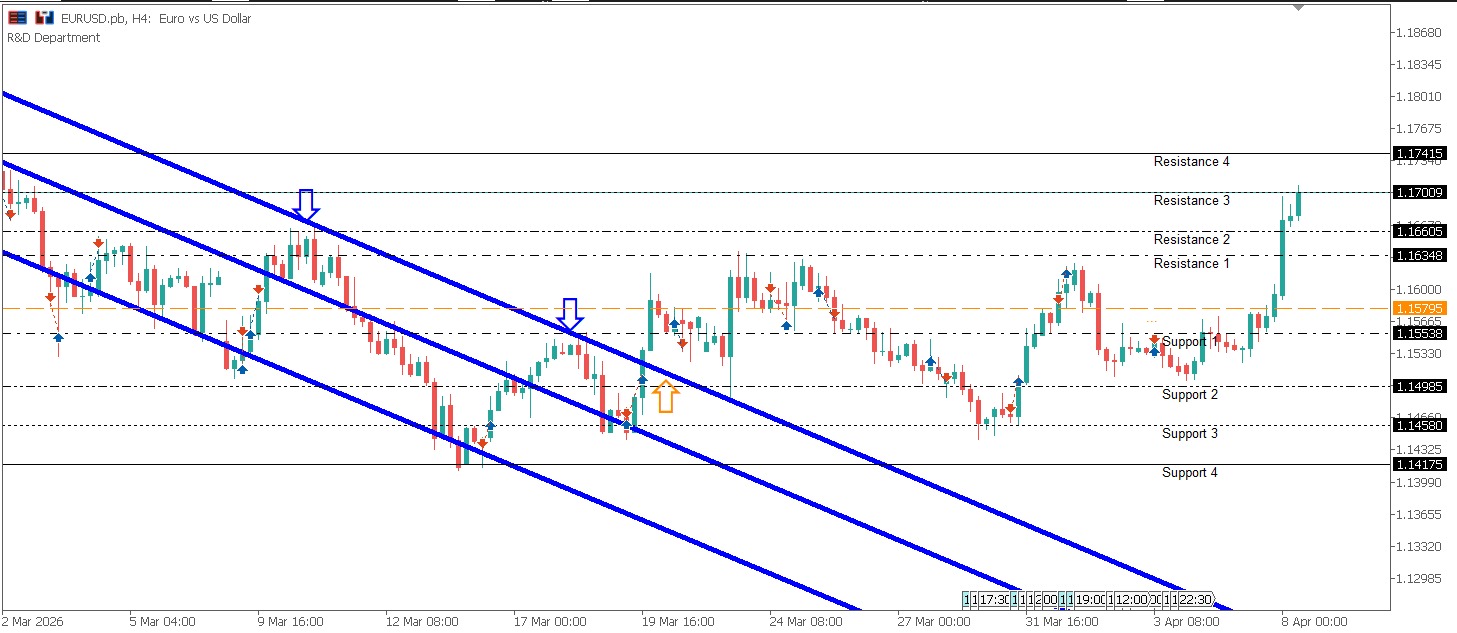Viewport: 1457px width, 633px height.
Task: Click the Support 2 label
Action: click(x=1188, y=394)
